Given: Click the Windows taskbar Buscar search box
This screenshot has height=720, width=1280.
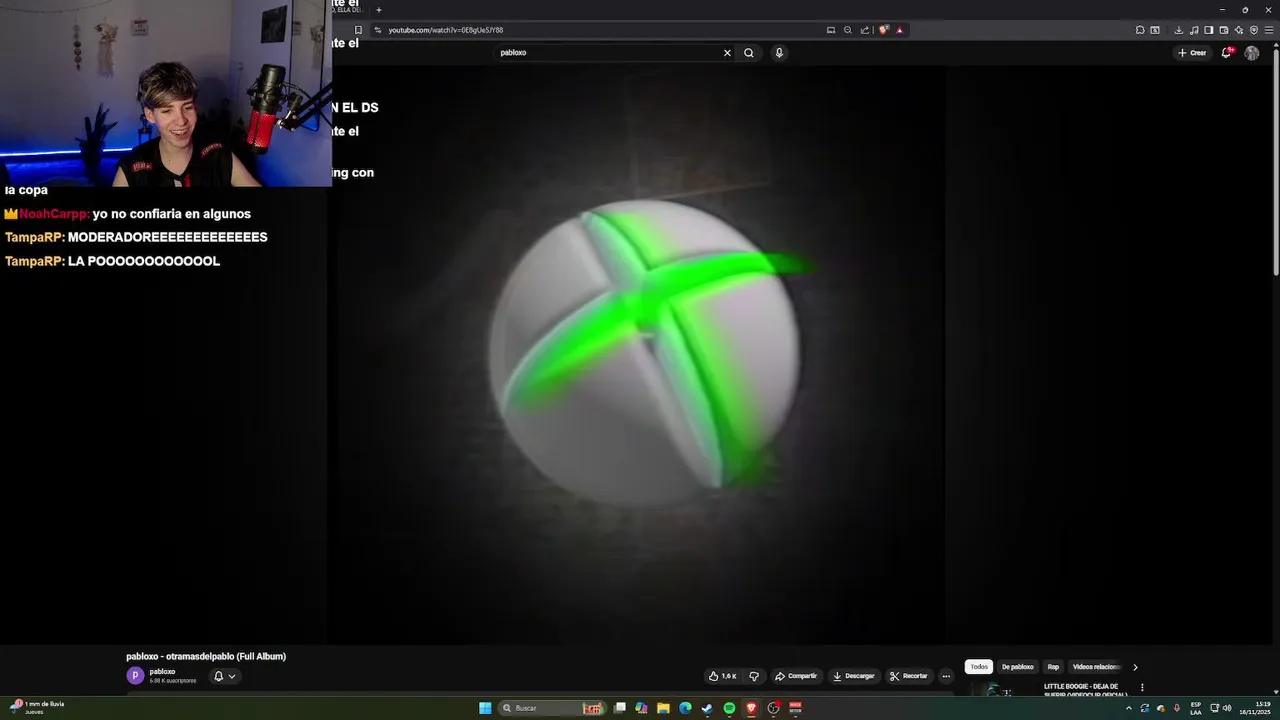Looking at the screenshot, I should point(554,708).
